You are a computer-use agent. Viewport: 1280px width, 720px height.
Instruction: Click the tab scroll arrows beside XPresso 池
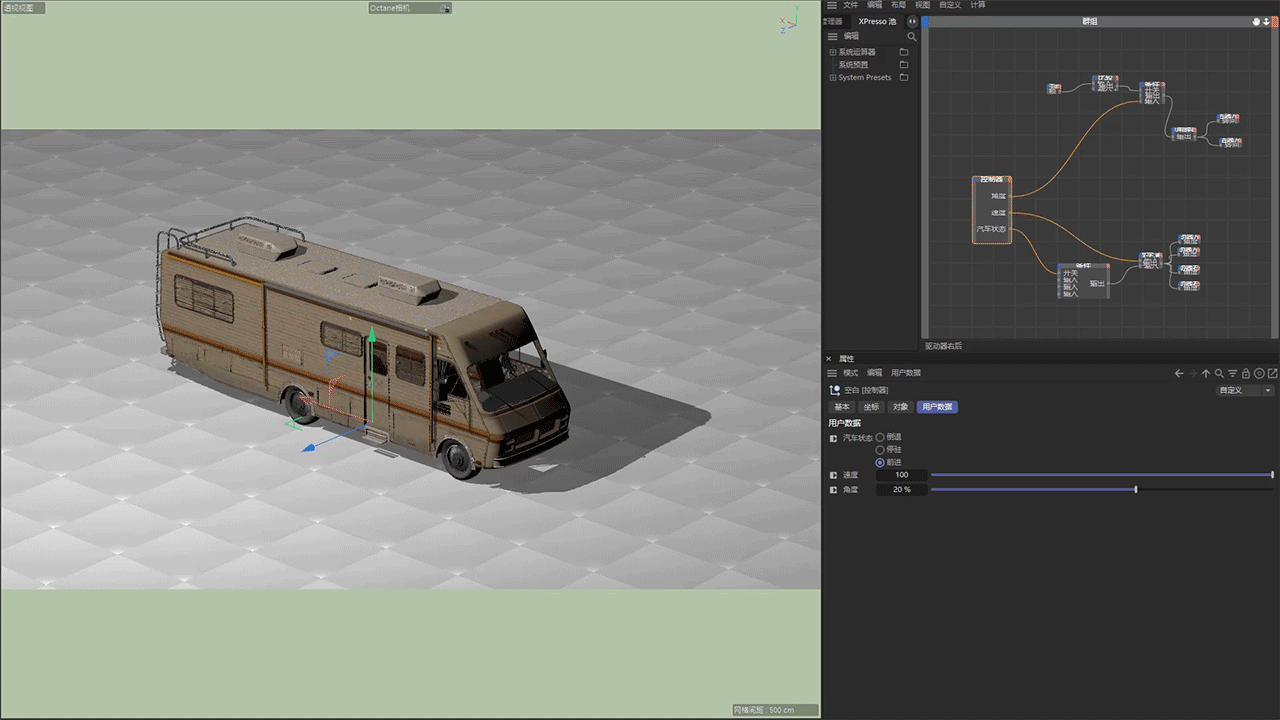point(912,21)
